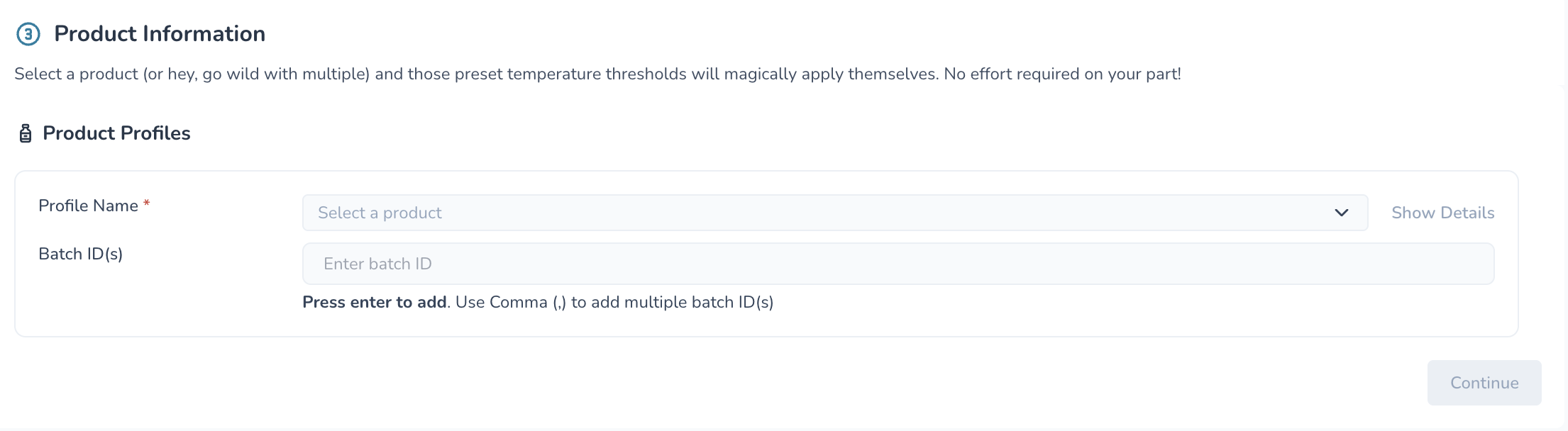
Task: Click the Profile Name label
Action: point(89,206)
